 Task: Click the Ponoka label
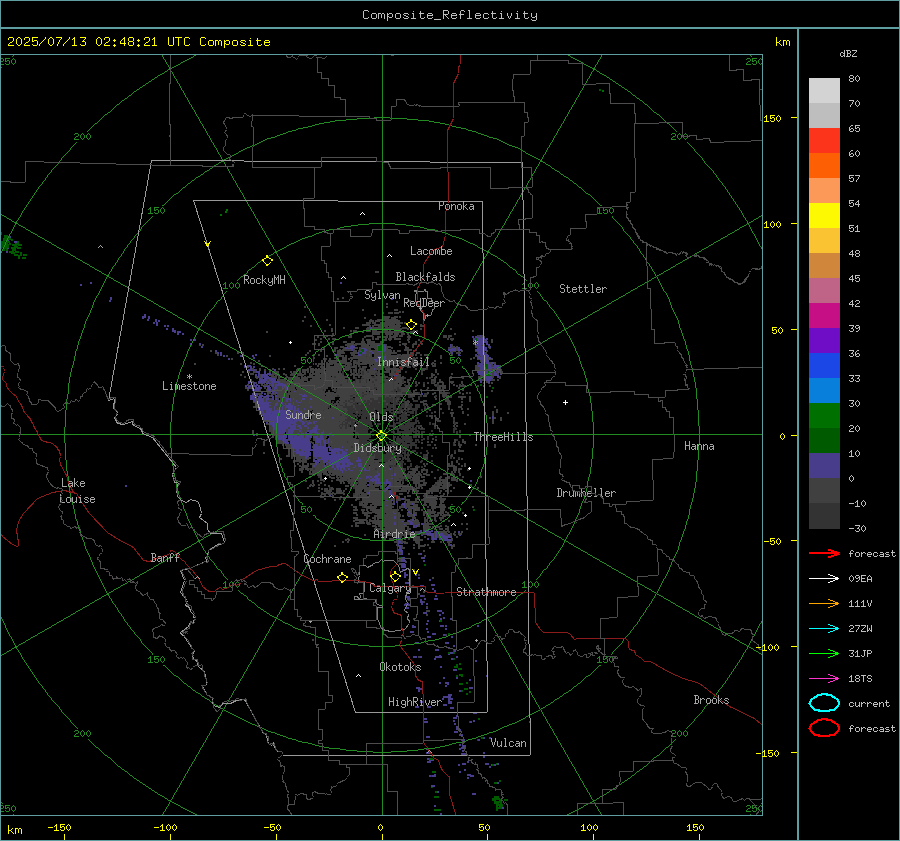(x=456, y=206)
